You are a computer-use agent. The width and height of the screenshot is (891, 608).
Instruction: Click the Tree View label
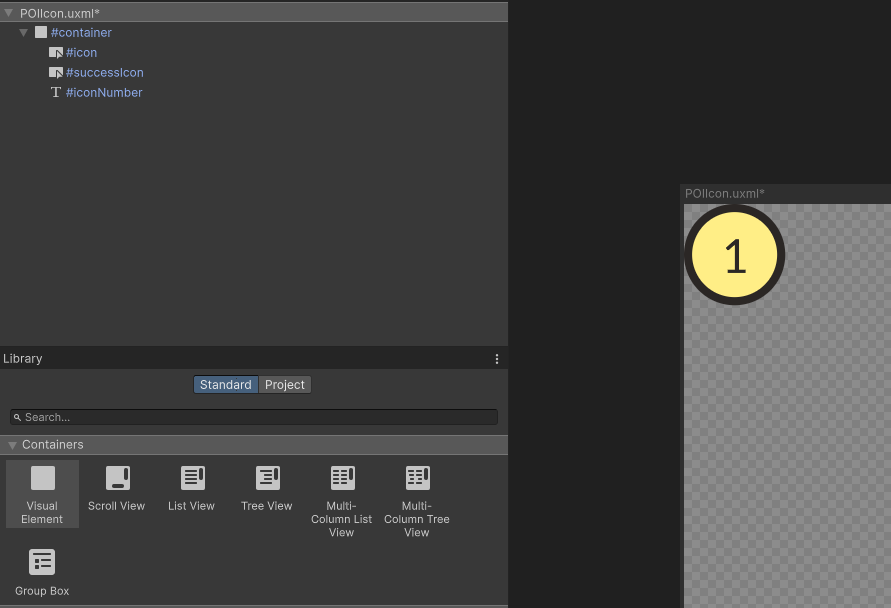[x=267, y=506]
